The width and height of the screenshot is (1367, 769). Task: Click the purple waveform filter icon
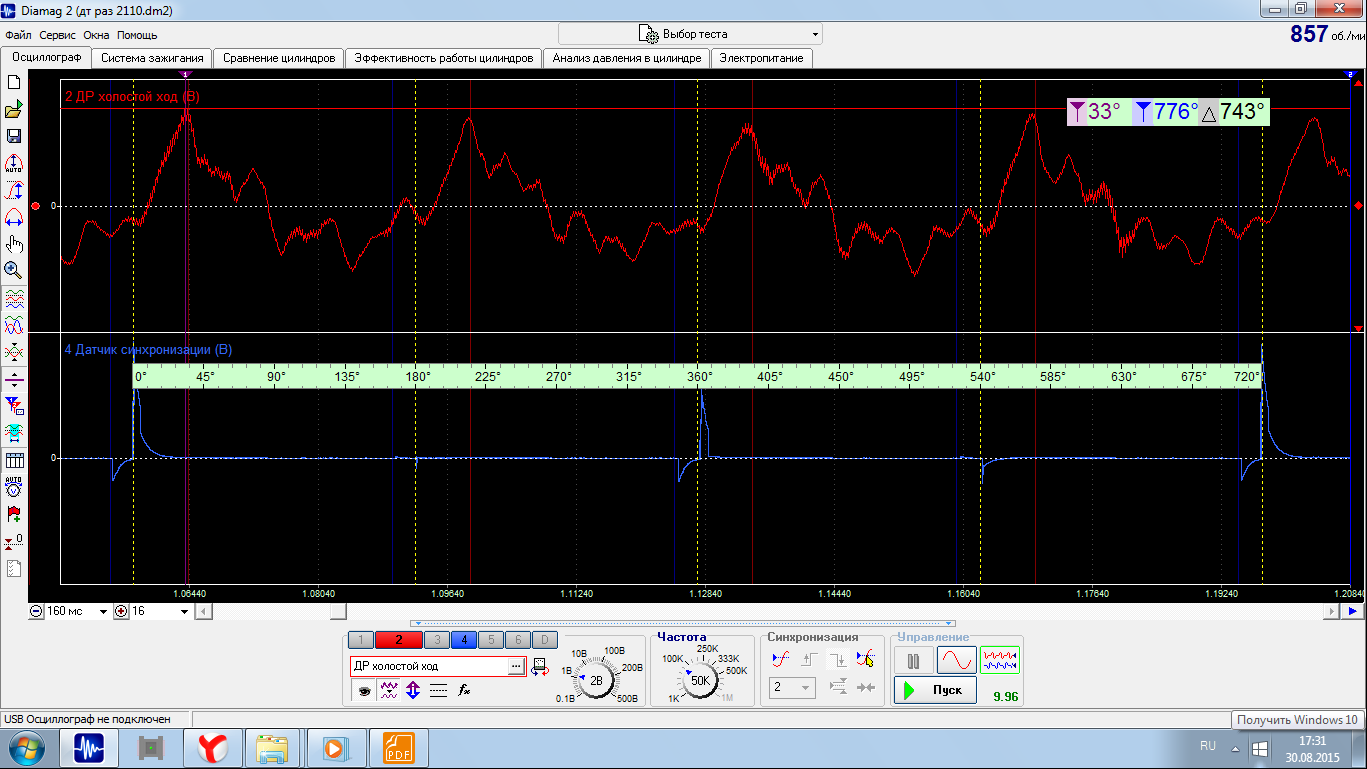pyautogui.click(x=389, y=690)
